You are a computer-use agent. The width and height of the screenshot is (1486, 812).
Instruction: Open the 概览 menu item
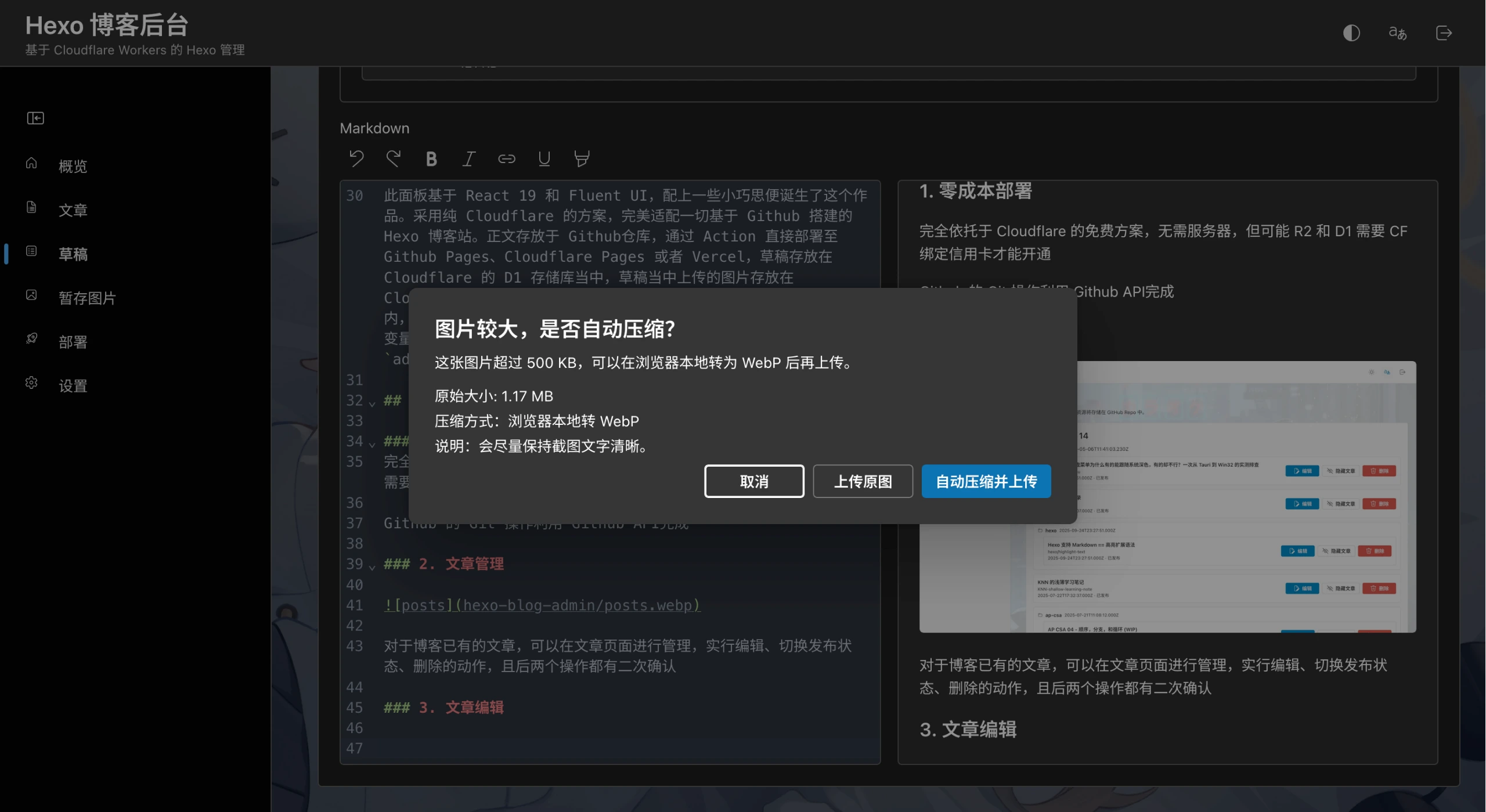point(73,167)
